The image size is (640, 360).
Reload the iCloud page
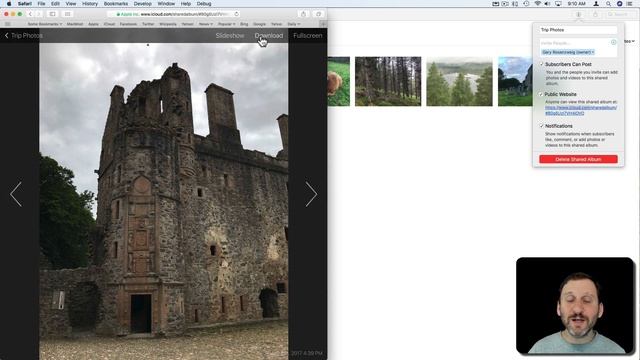point(236,14)
